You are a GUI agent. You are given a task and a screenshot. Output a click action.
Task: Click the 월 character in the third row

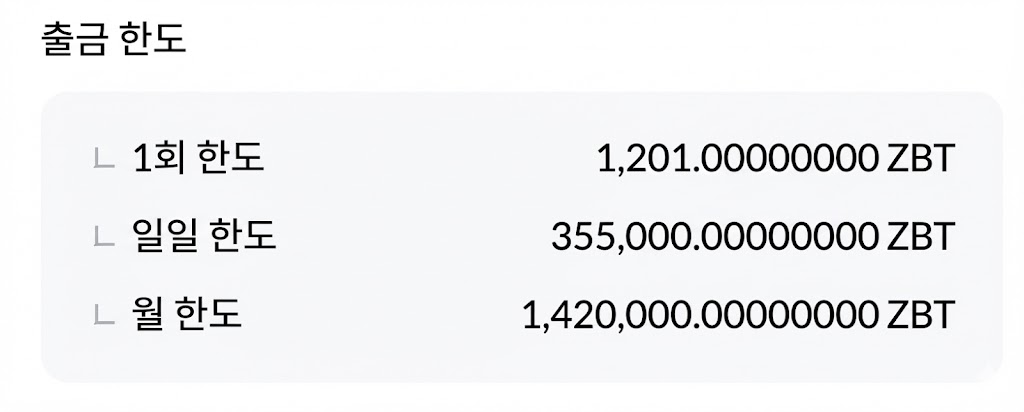click(x=146, y=316)
